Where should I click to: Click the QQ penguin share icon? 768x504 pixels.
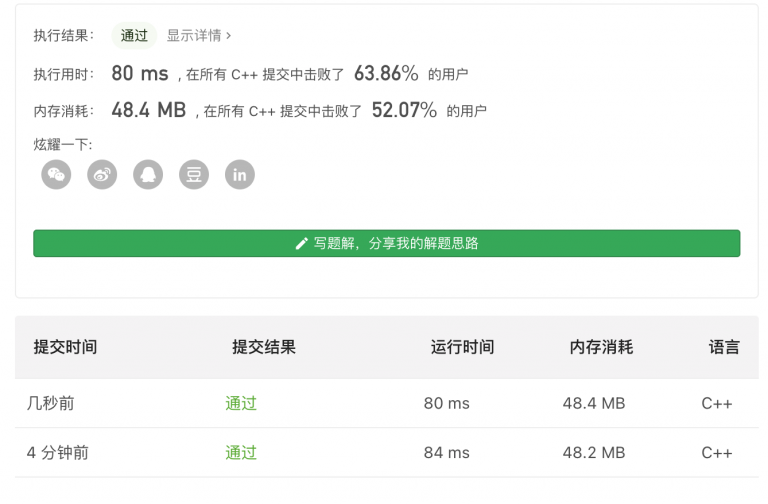click(x=148, y=175)
